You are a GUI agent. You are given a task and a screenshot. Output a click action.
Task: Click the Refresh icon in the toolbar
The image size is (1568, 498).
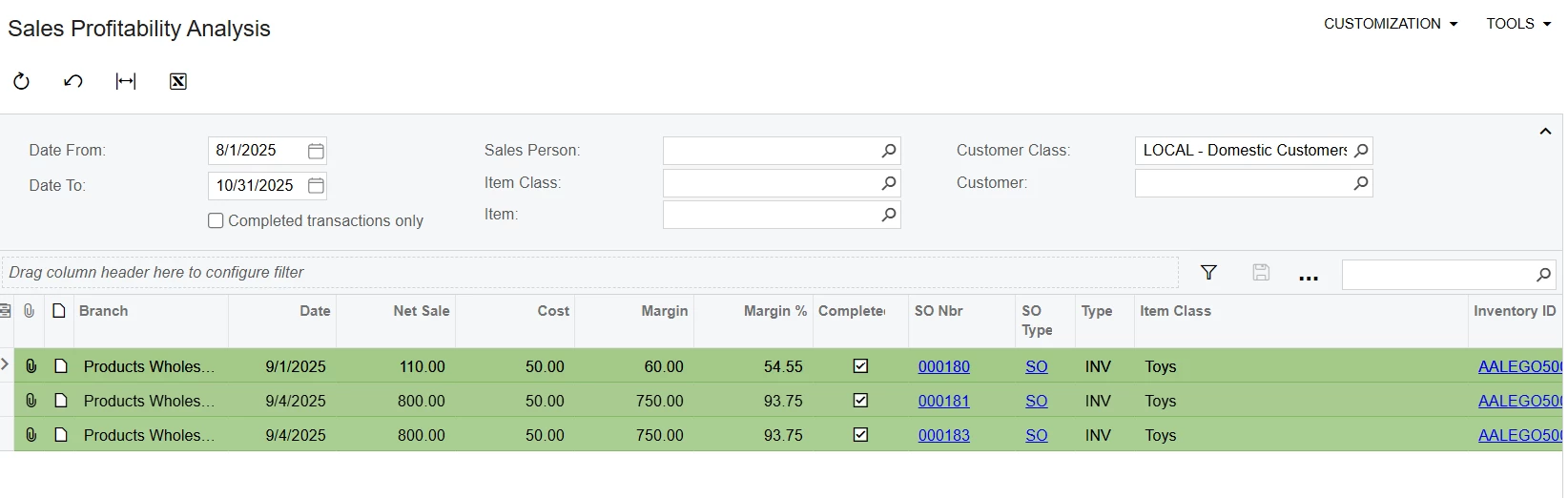(x=21, y=81)
